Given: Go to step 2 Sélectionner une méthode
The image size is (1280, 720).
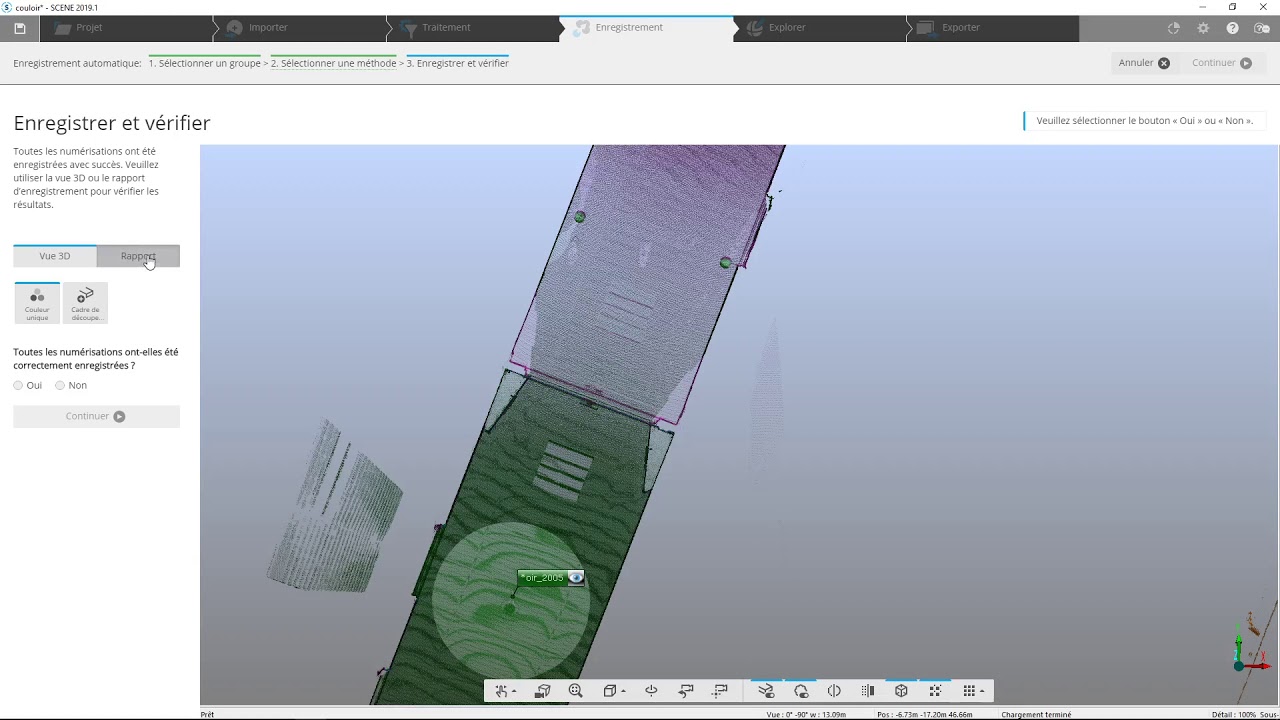Looking at the screenshot, I should [334, 63].
